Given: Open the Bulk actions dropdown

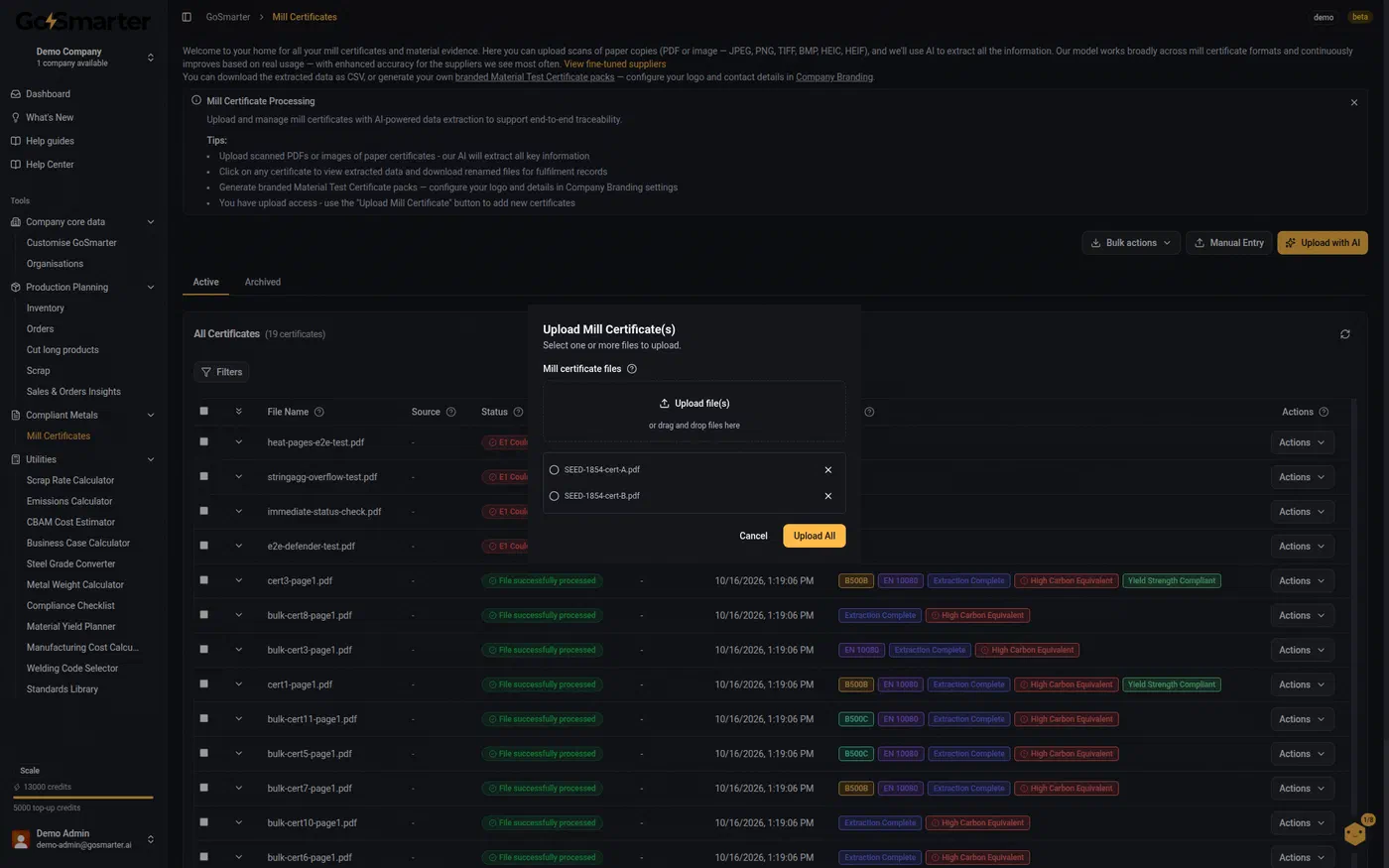Looking at the screenshot, I should pyautogui.click(x=1131, y=243).
